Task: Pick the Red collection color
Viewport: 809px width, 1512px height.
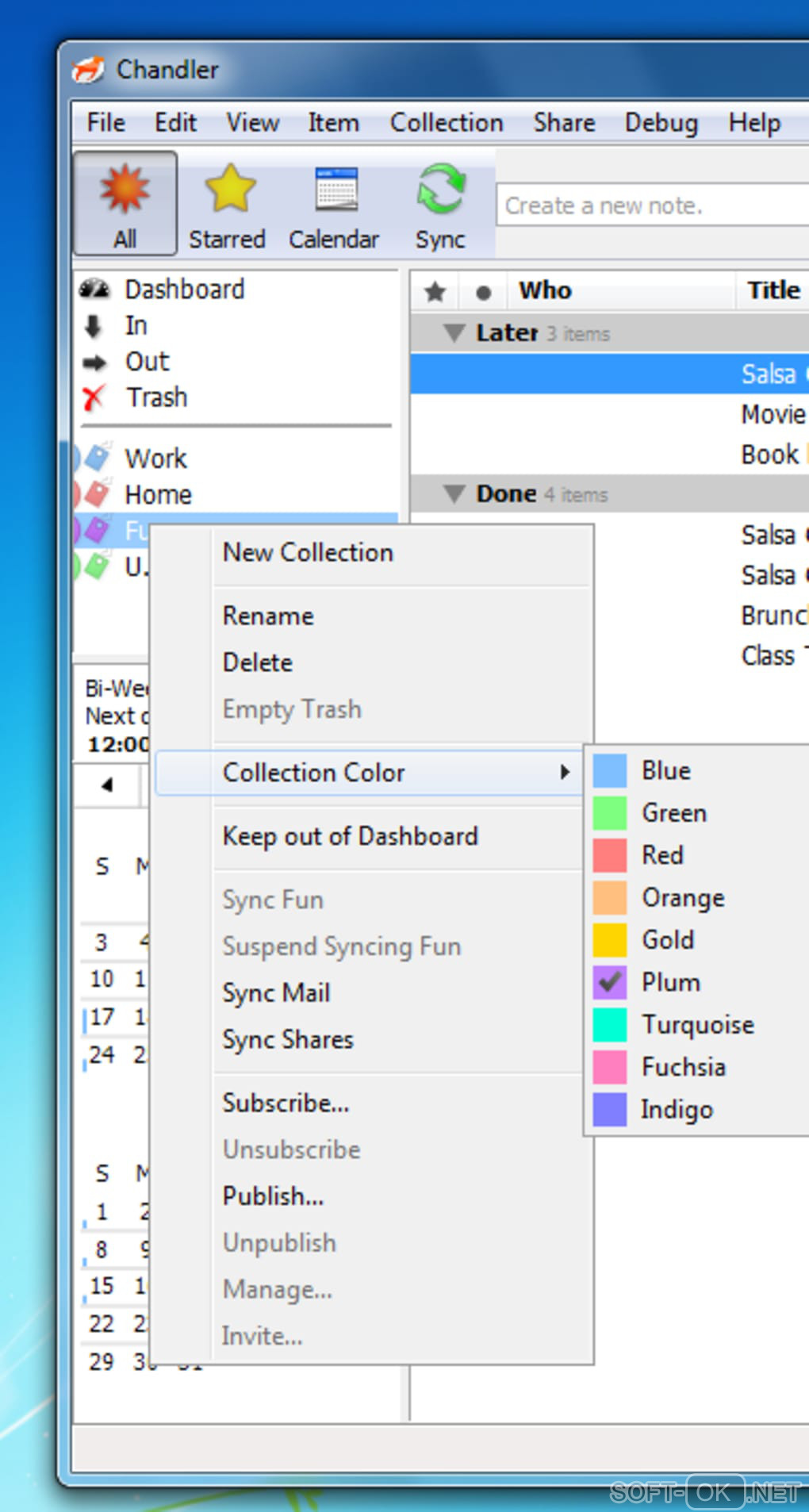Action: (x=699, y=855)
